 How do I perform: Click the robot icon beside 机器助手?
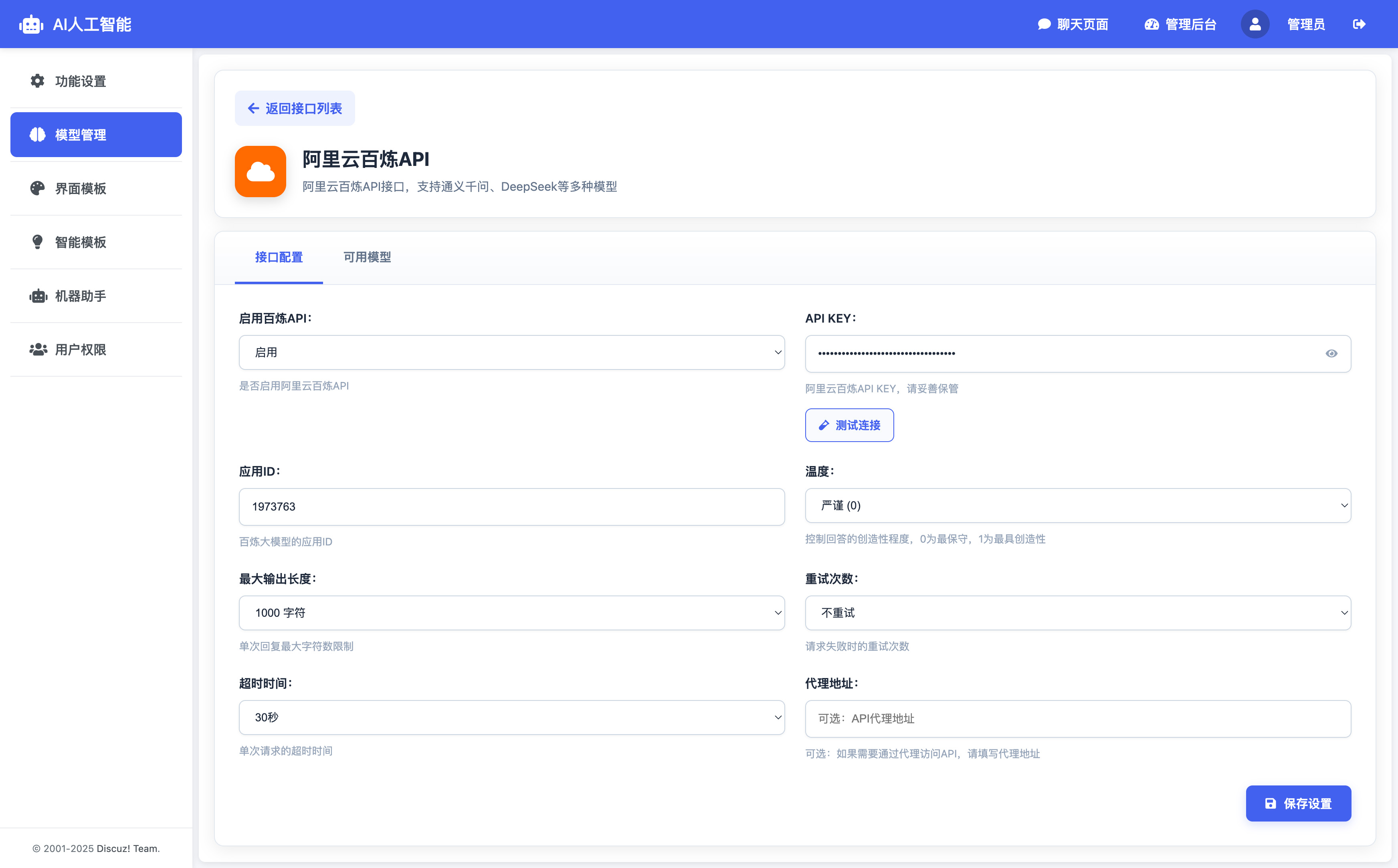(38, 296)
